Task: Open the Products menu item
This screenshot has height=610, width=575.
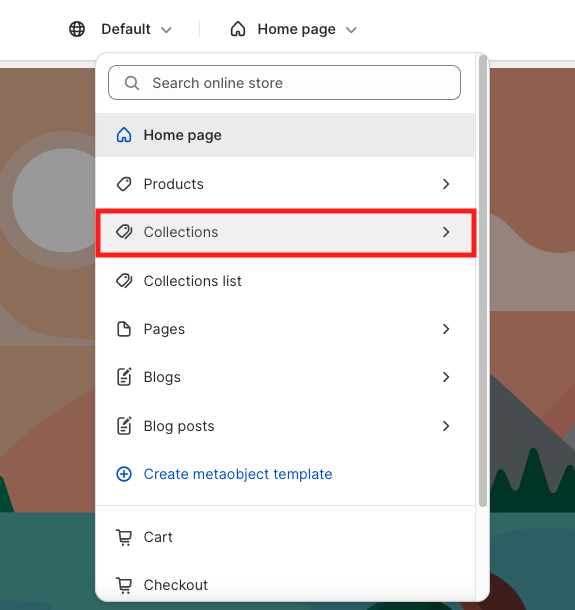Action: [285, 184]
